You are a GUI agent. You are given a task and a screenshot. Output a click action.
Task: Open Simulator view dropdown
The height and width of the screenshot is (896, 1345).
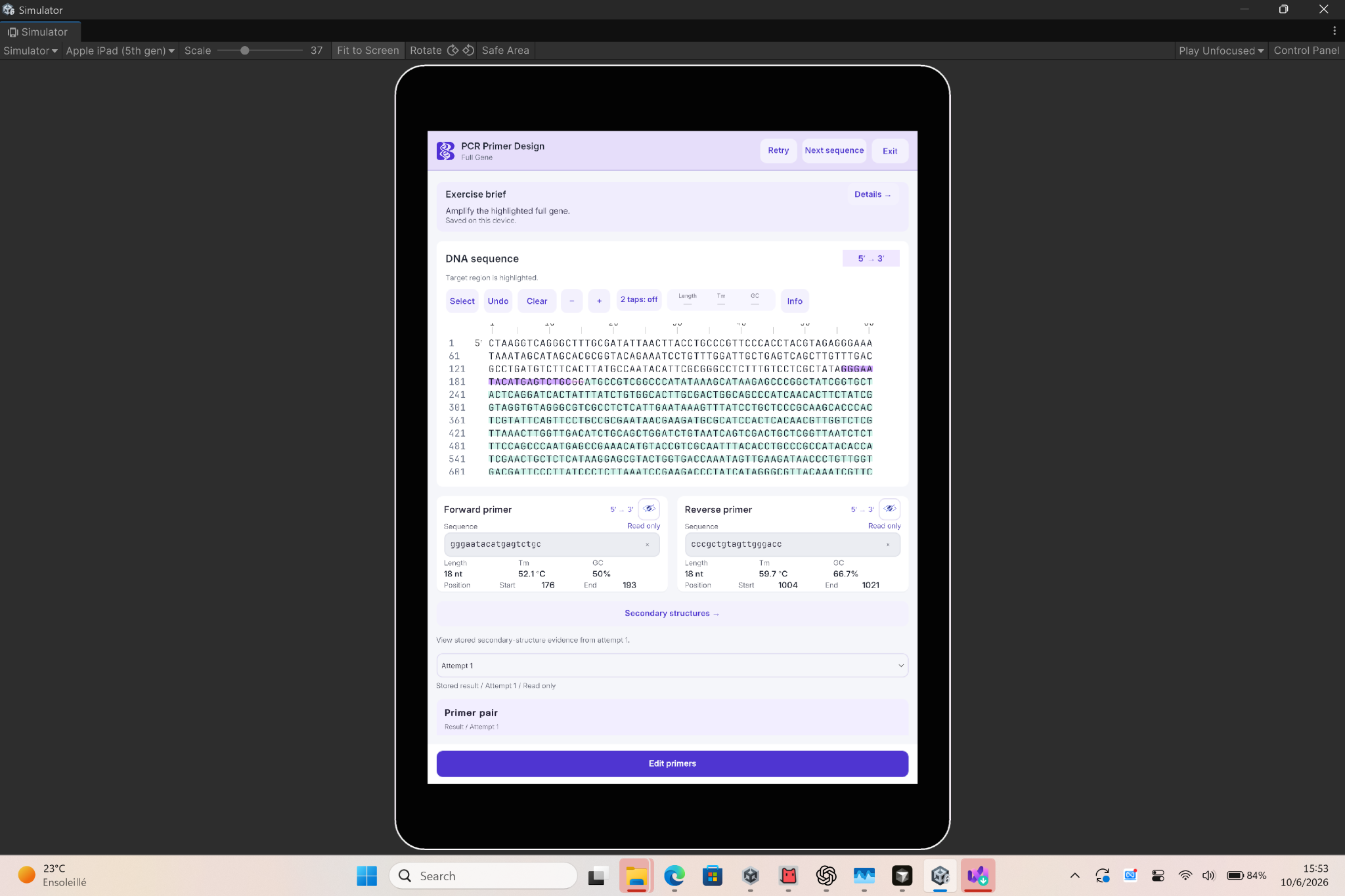pos(30,51)
